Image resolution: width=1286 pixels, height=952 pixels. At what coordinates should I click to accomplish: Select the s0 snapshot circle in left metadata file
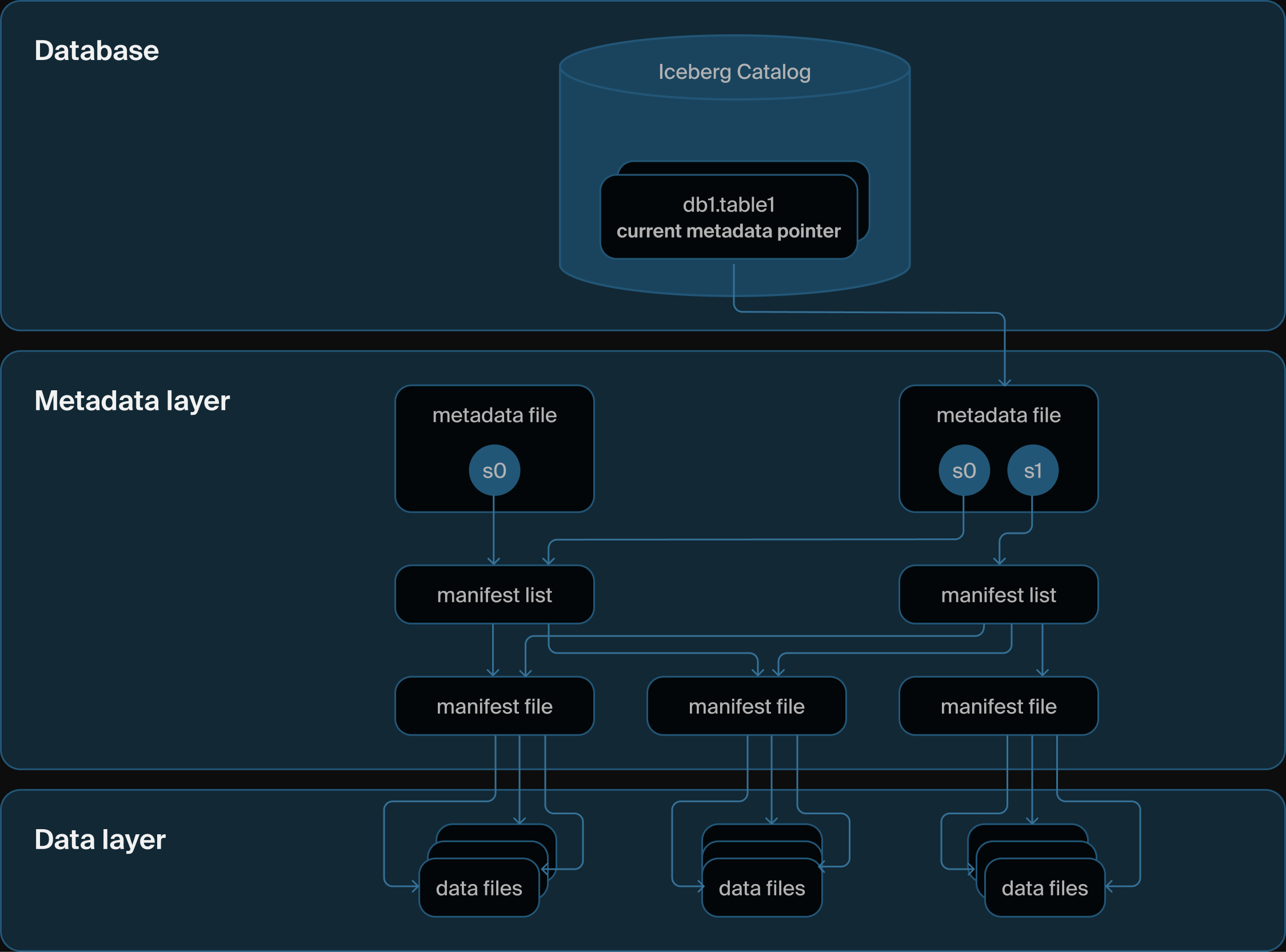point(494,470)
